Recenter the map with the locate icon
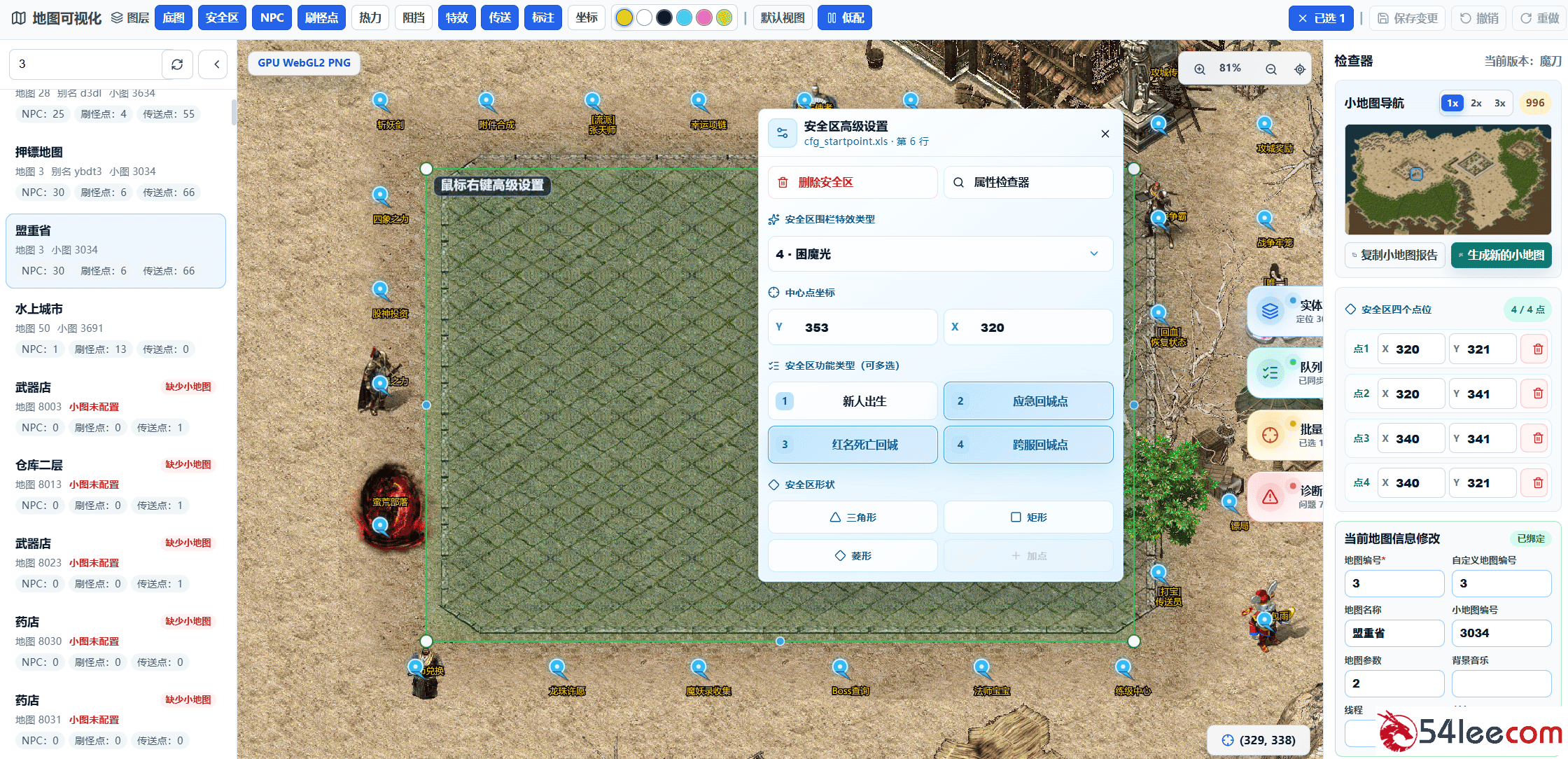The image size is (1568, 759). [x=1300, y=69]
